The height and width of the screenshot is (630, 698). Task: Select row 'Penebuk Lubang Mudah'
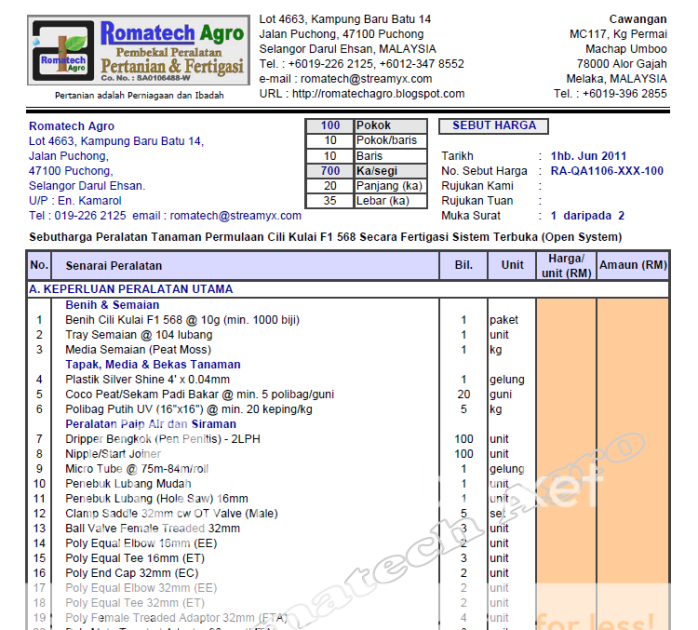click(348, 484)
